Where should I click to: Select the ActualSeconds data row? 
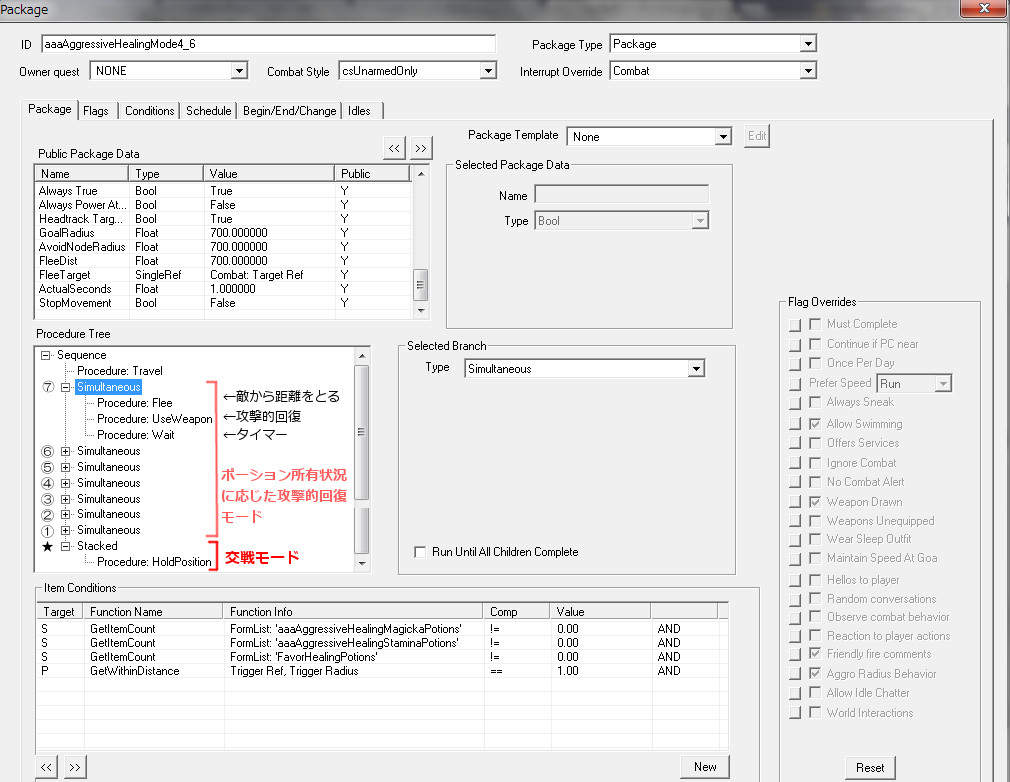[x=224, y=289]
